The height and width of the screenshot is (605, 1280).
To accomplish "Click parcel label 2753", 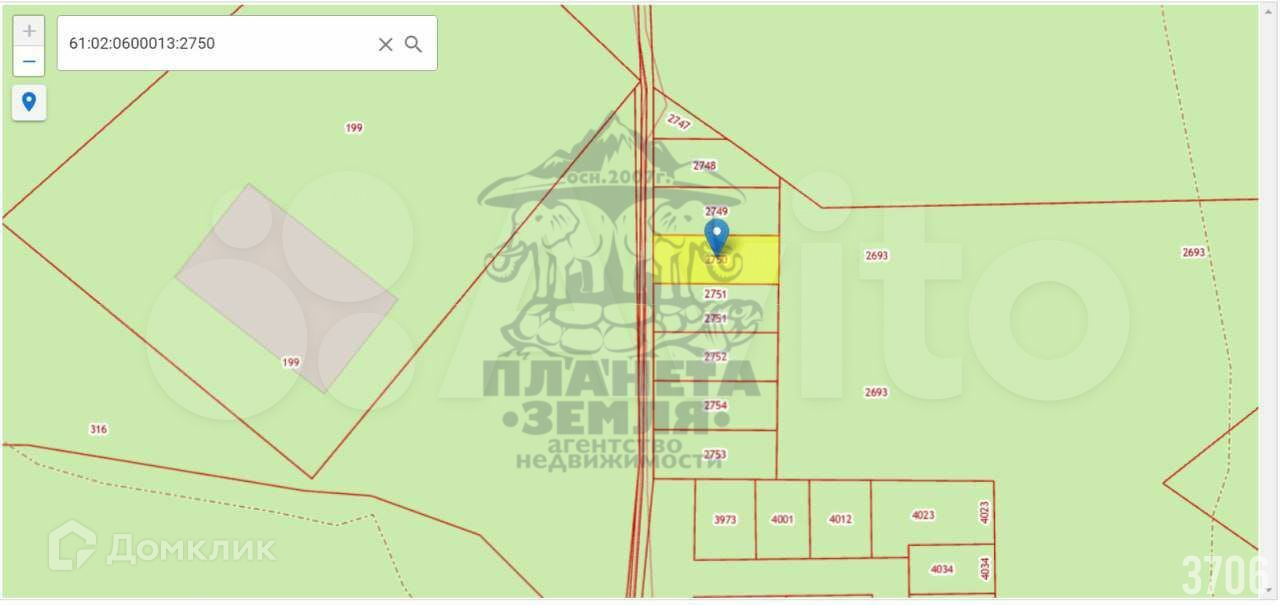I will click(x=714, y=454).
